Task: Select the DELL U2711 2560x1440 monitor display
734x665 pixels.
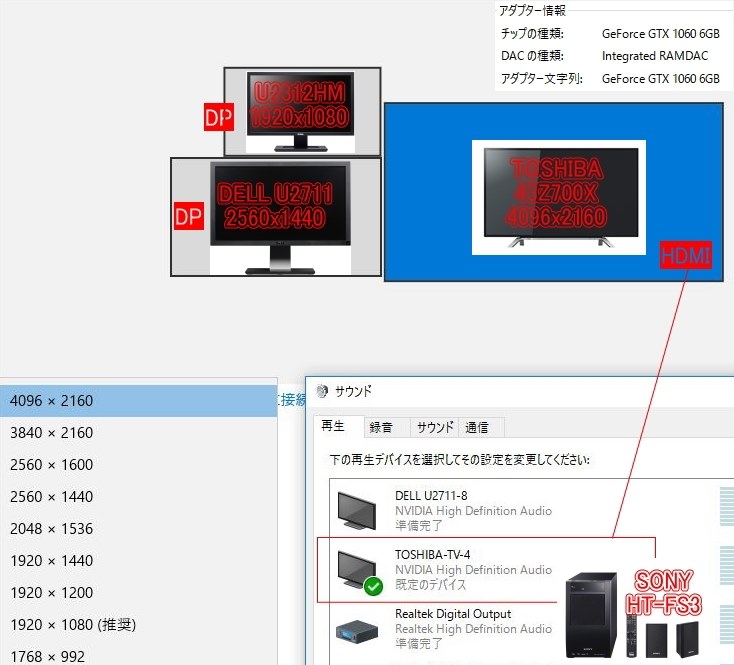Action: coord(276,217)
